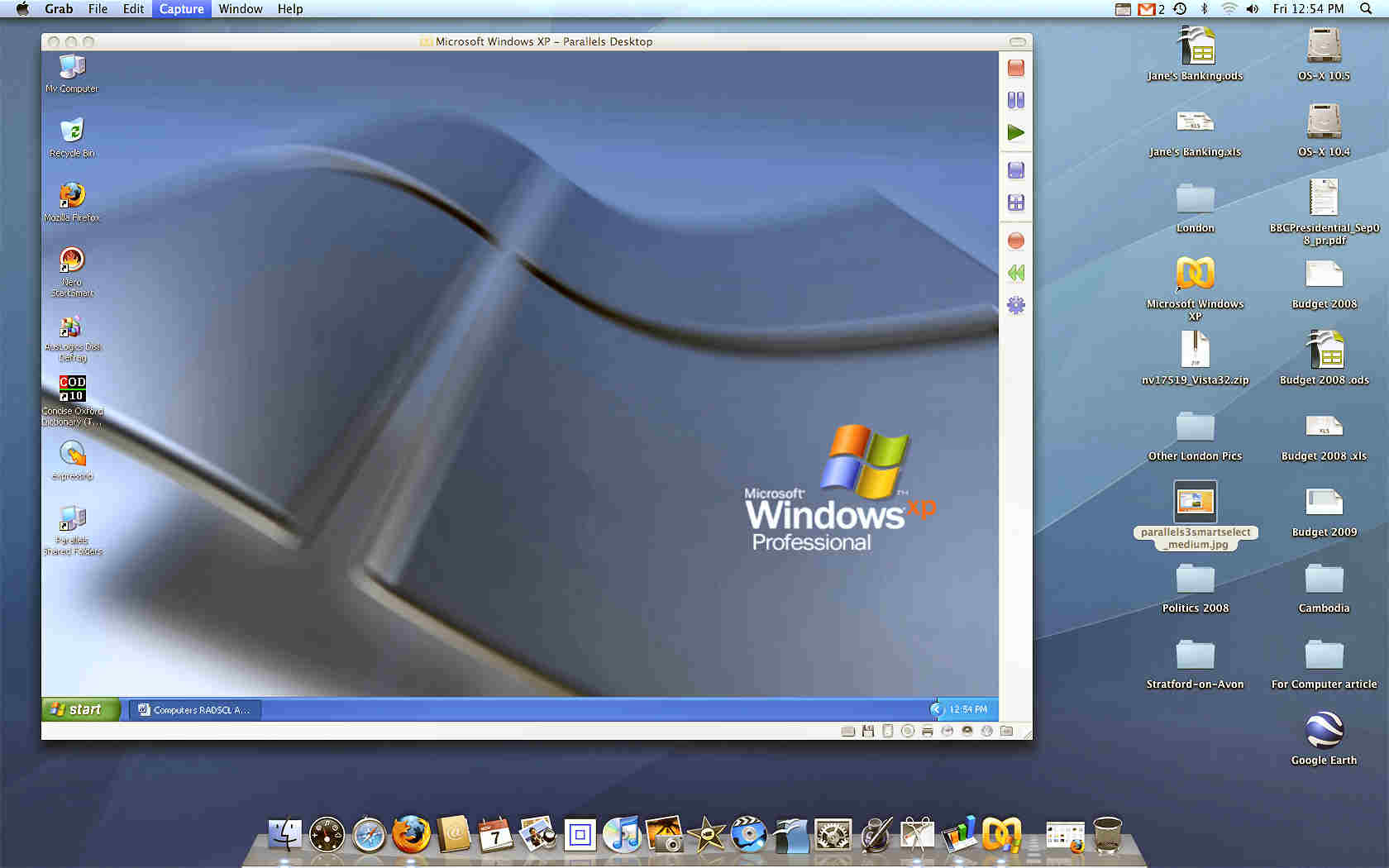Image resolution: width=1389 pixels, height=868 pixels.
Task: Open the File menu
Action: pyautogui.click(x=98, y=9)
